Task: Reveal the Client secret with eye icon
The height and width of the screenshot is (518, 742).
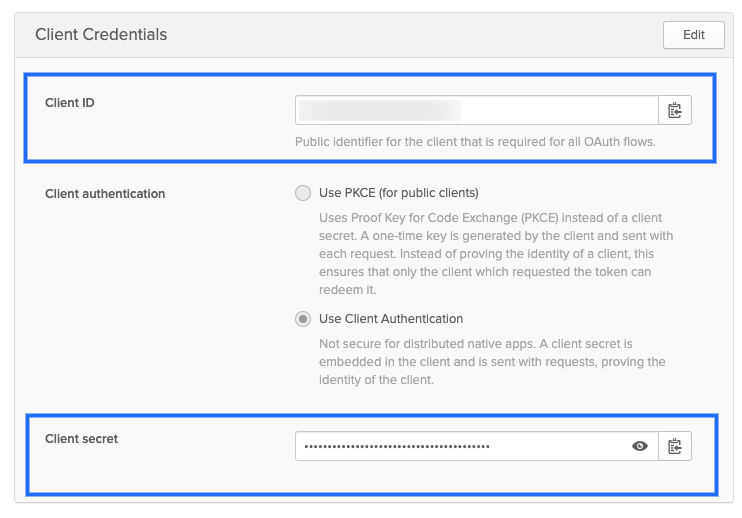Action: pyautogui.click(x=640, y=446)
